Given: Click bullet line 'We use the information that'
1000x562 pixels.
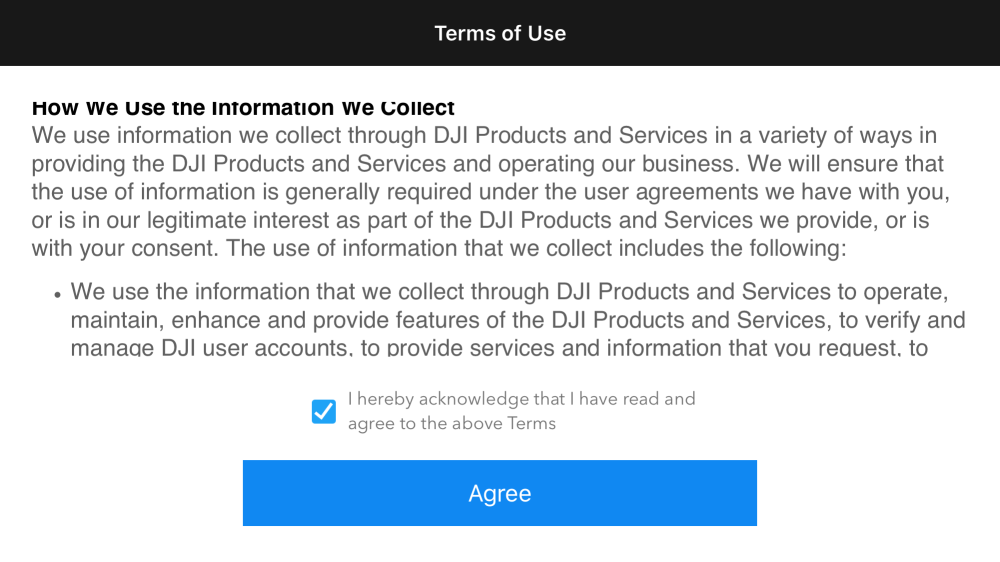Looking at the screenshot, I should pos(509,292).
